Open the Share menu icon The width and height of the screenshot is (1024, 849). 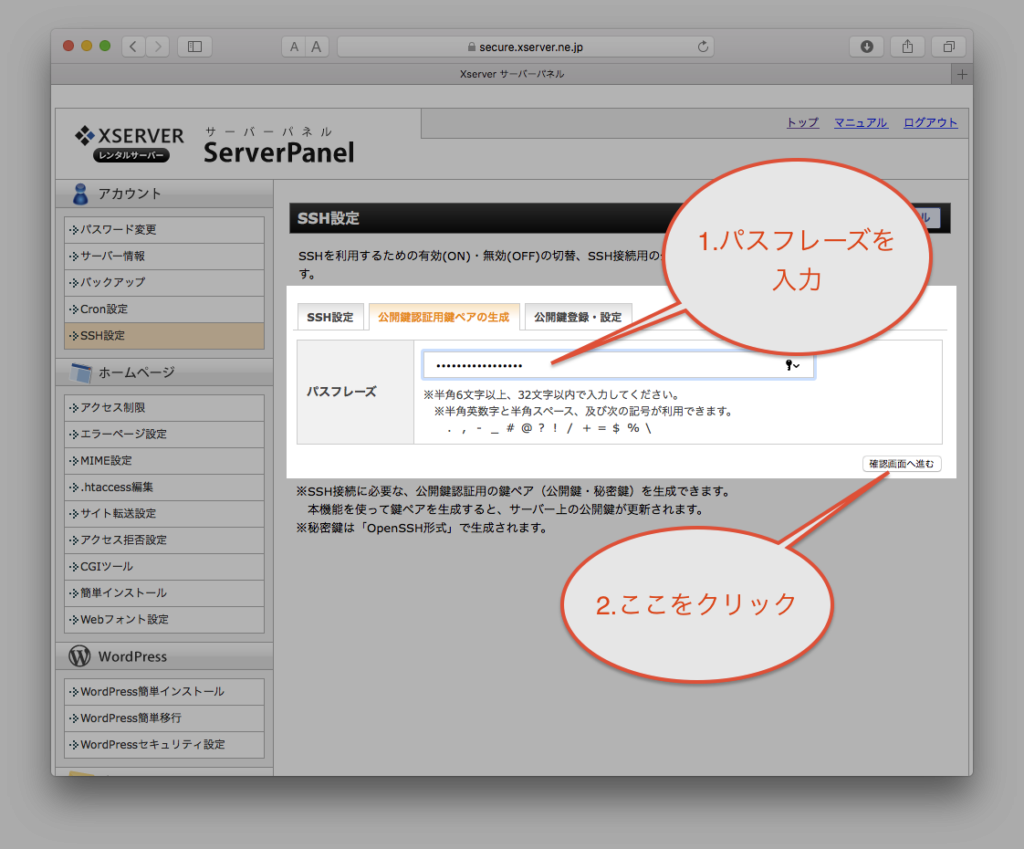pos(907,46)
